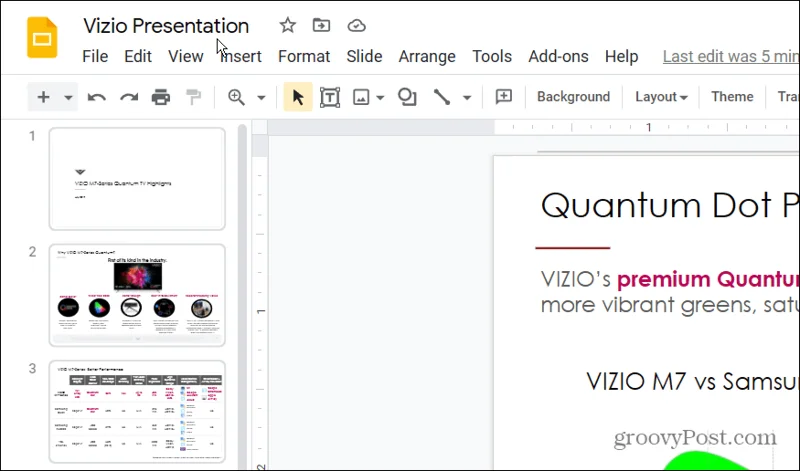Open the File menu
800x471 pixels.
95,56
